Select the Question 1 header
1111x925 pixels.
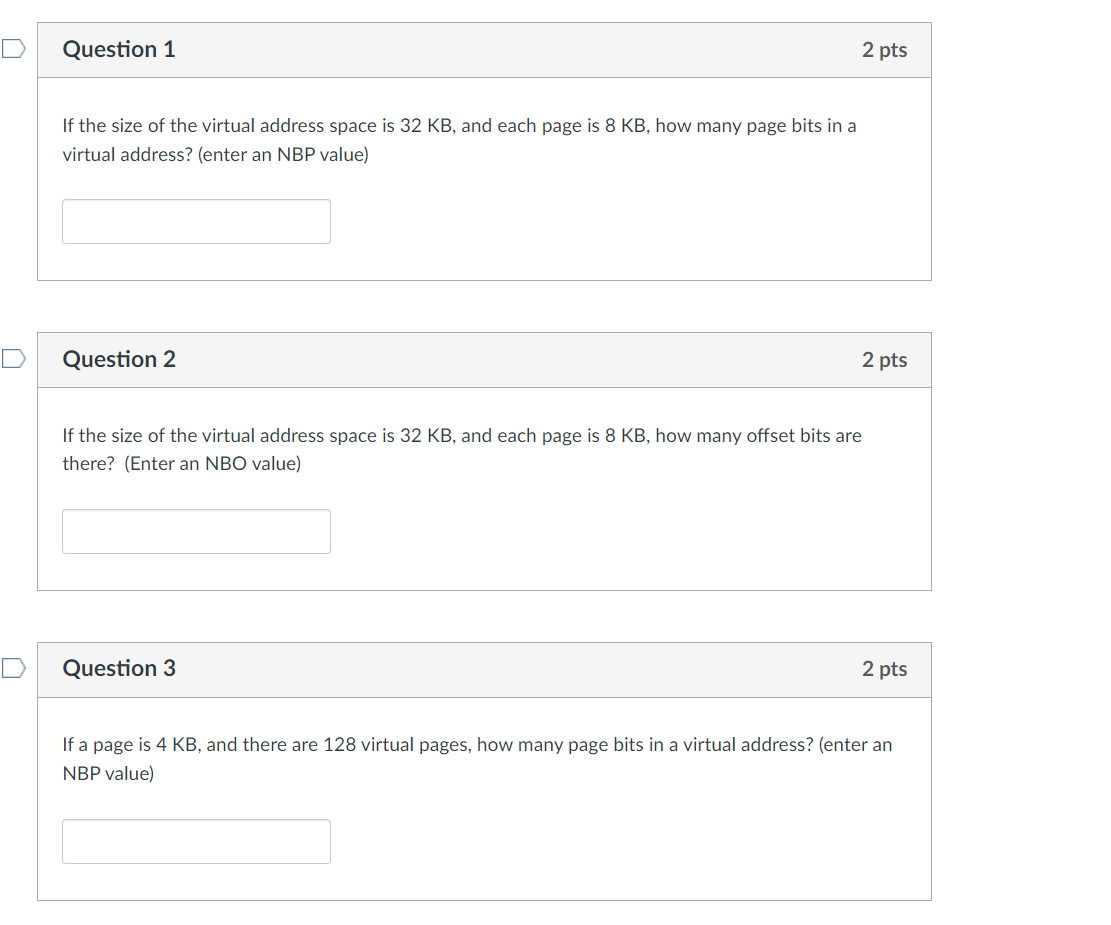pos(119,48)
